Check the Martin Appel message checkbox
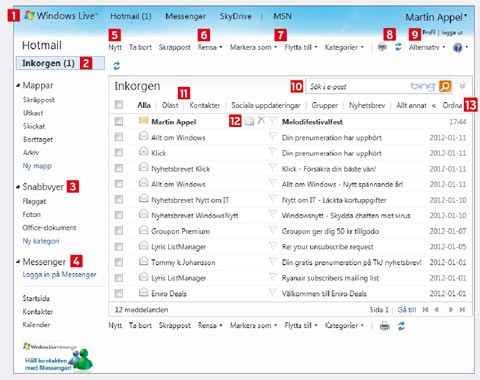The image size is (480, 380). pyautogui.click(x=119, y=121)
